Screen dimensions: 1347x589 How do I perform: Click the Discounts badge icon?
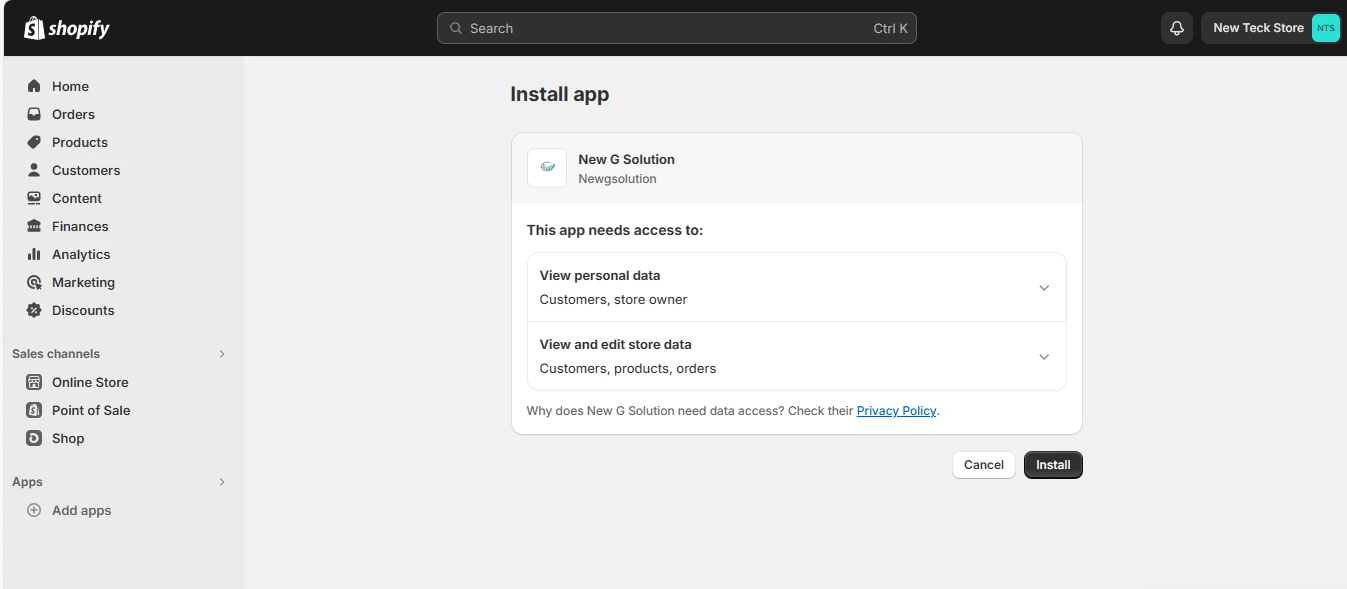(x=34, y=310)
